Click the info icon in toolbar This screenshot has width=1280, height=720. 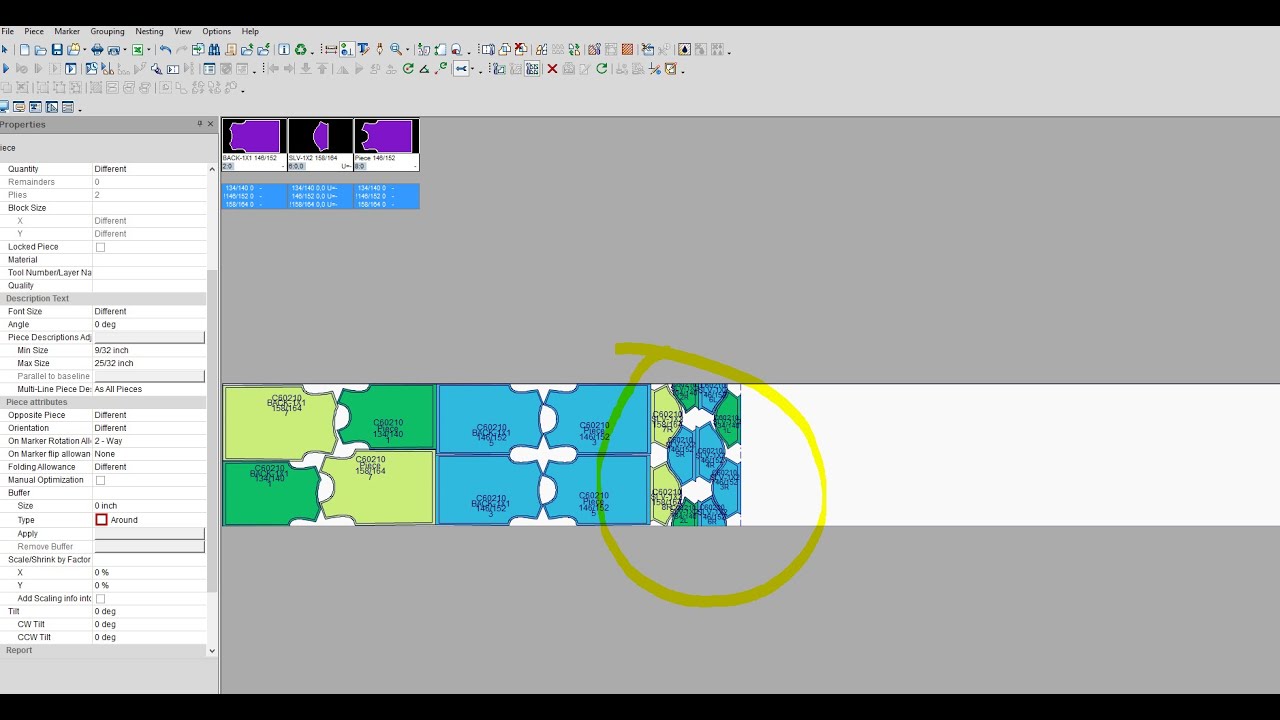click(284, 50)
